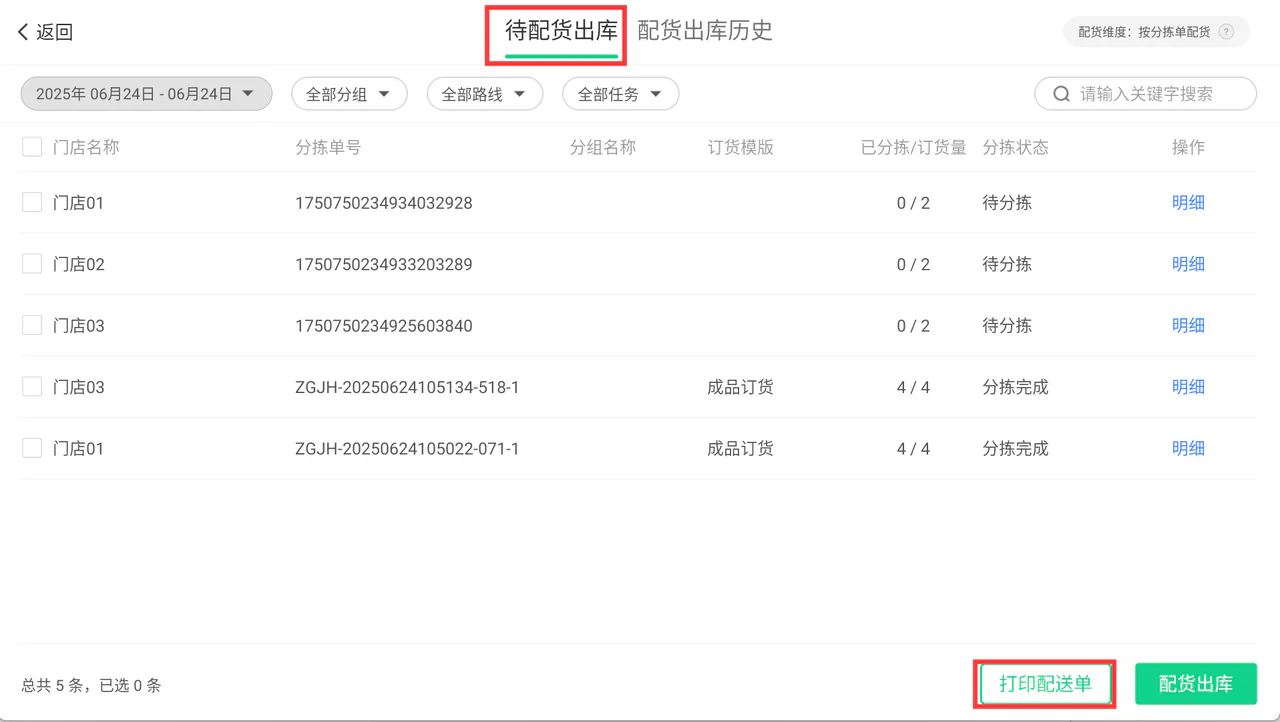Image resolution: width=1280 pixels, height=722 pixels.
Task: Select the 门店02 row checkbox
Action: click(32, 264)
